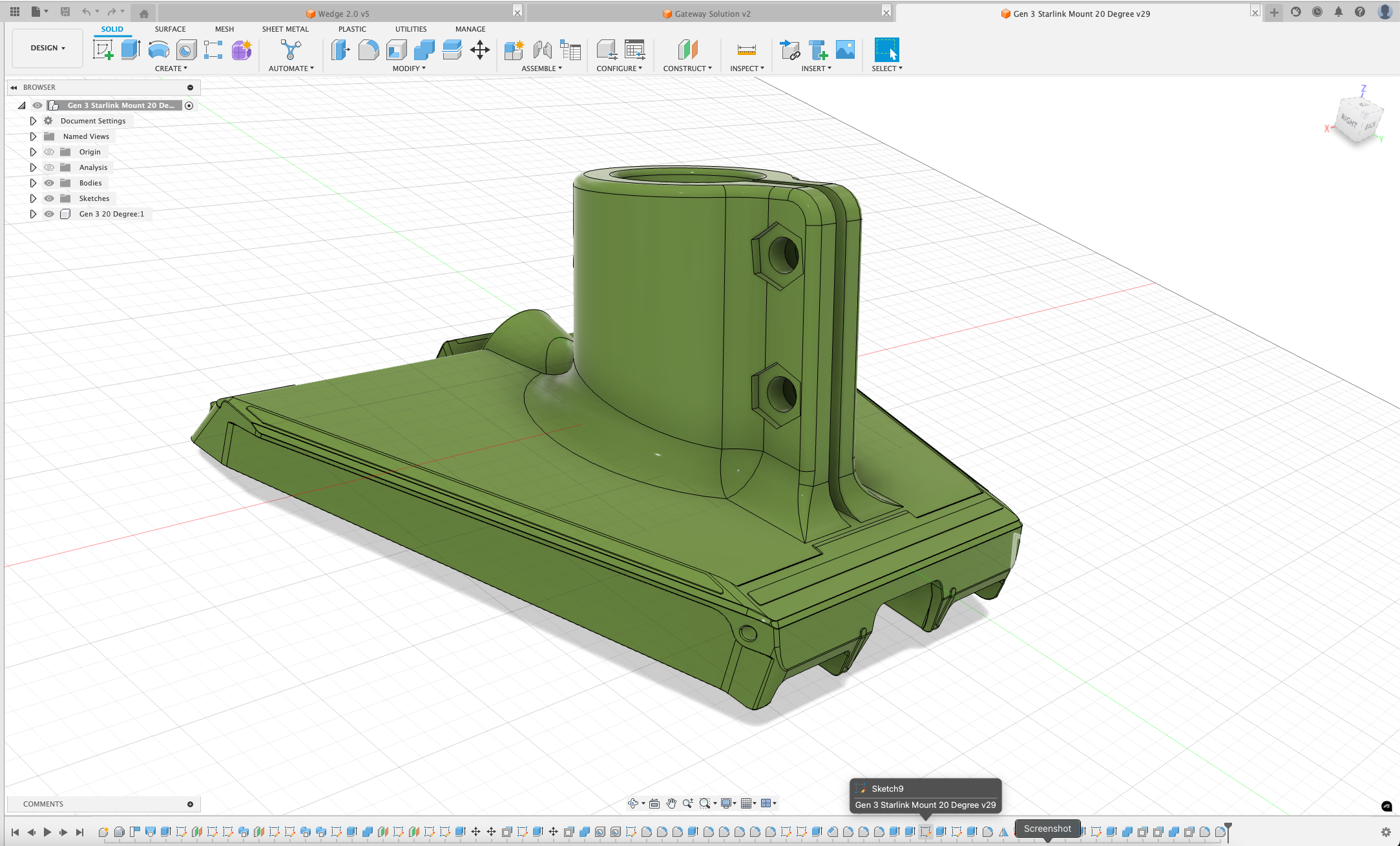
Task: Open the DESIGN workspace dropdown
Action: [48, 48]
